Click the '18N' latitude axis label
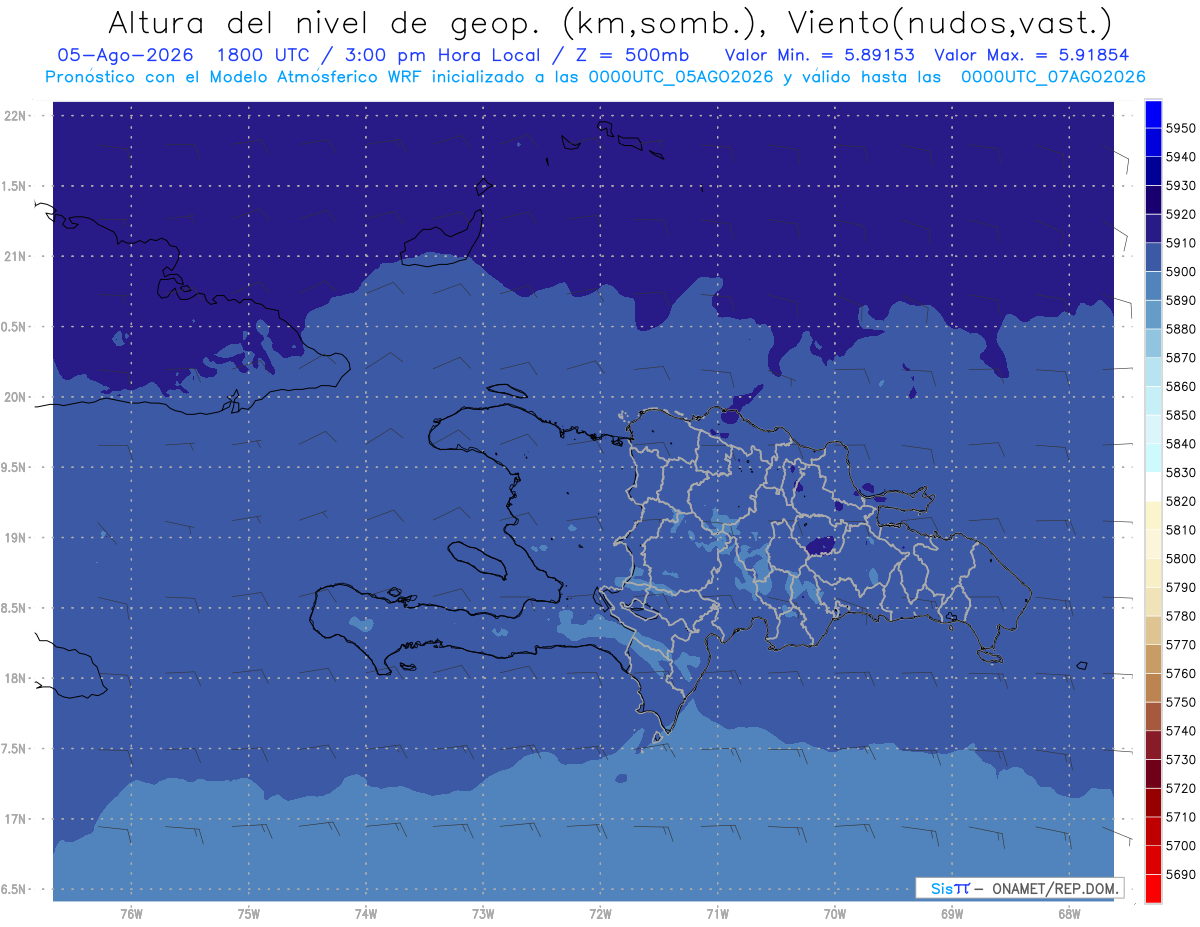 tap(15, 678)
